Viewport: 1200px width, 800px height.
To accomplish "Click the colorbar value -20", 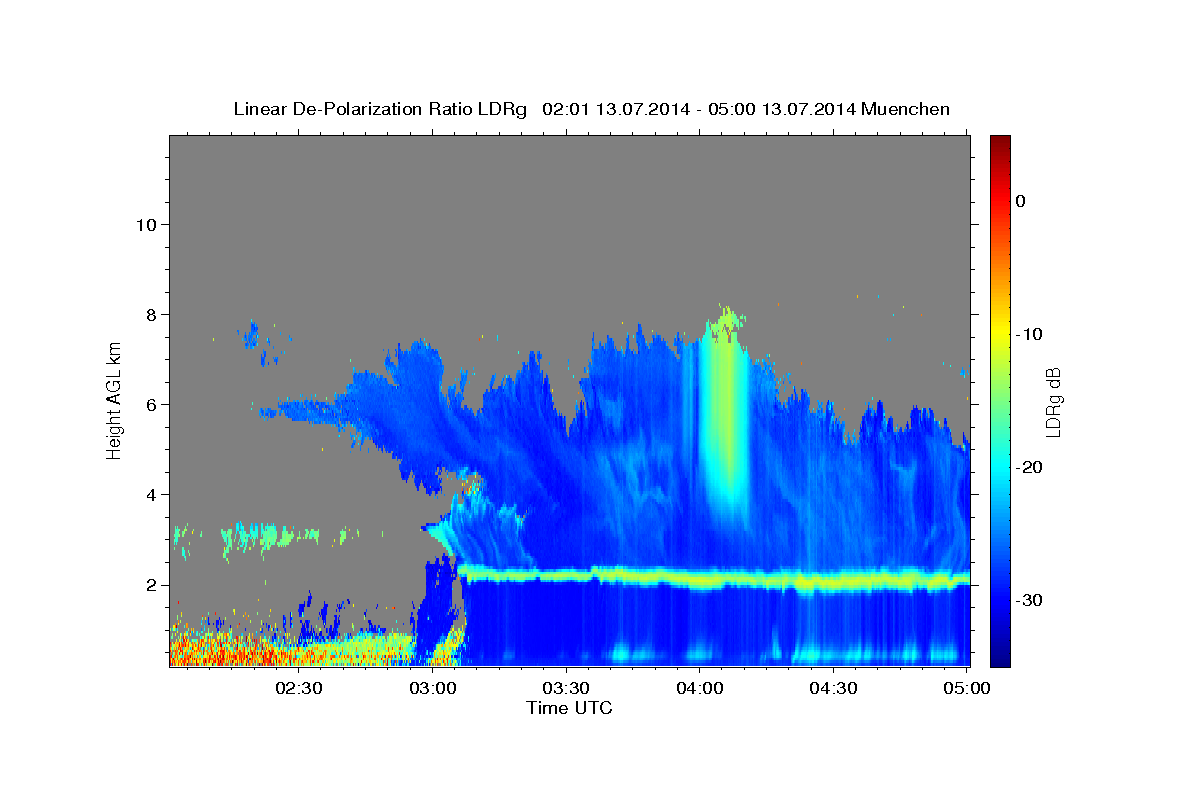I will click(1030, 467).
